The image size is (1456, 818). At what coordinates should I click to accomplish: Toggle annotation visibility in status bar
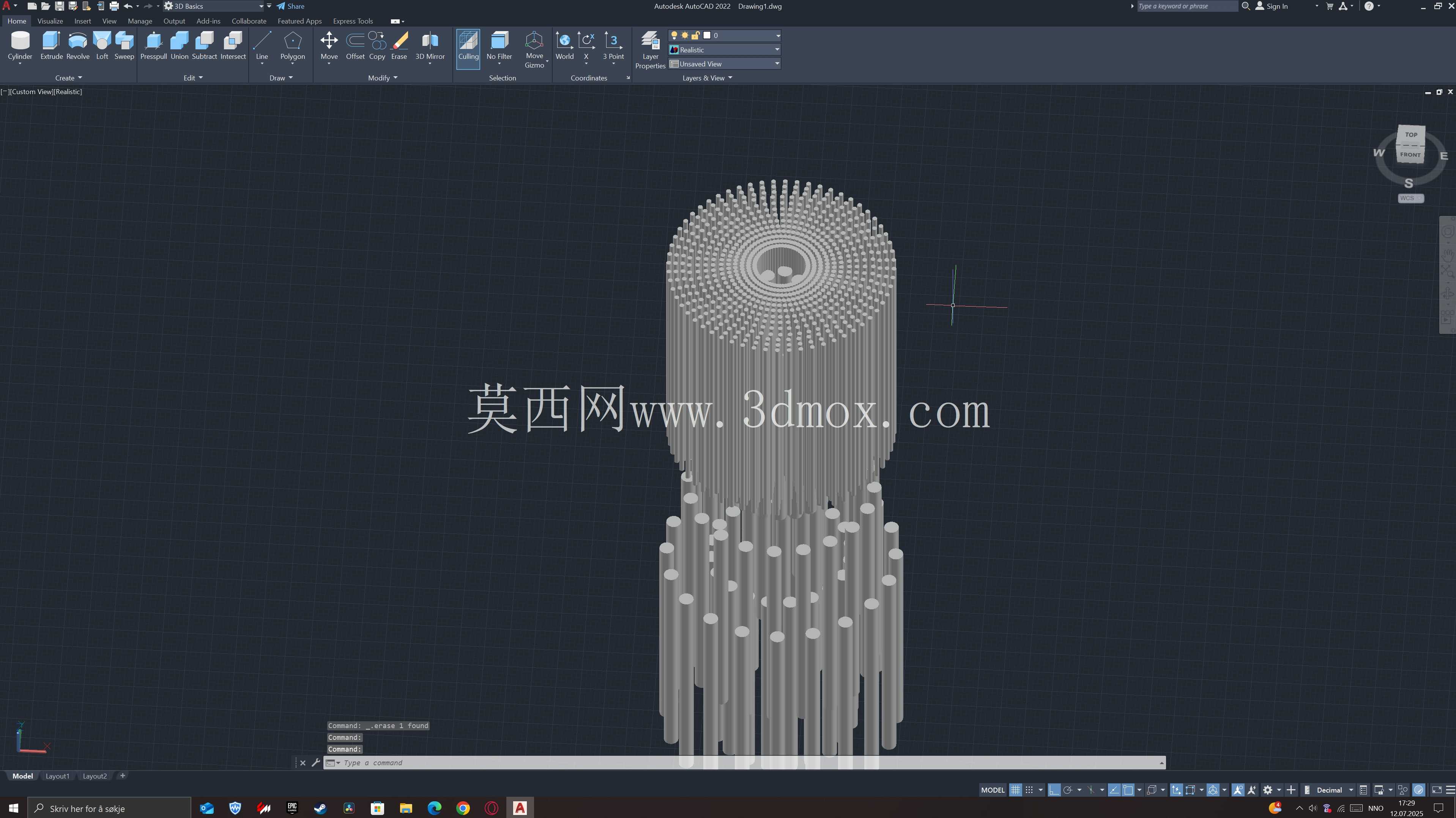click(x=1238, y=790)
